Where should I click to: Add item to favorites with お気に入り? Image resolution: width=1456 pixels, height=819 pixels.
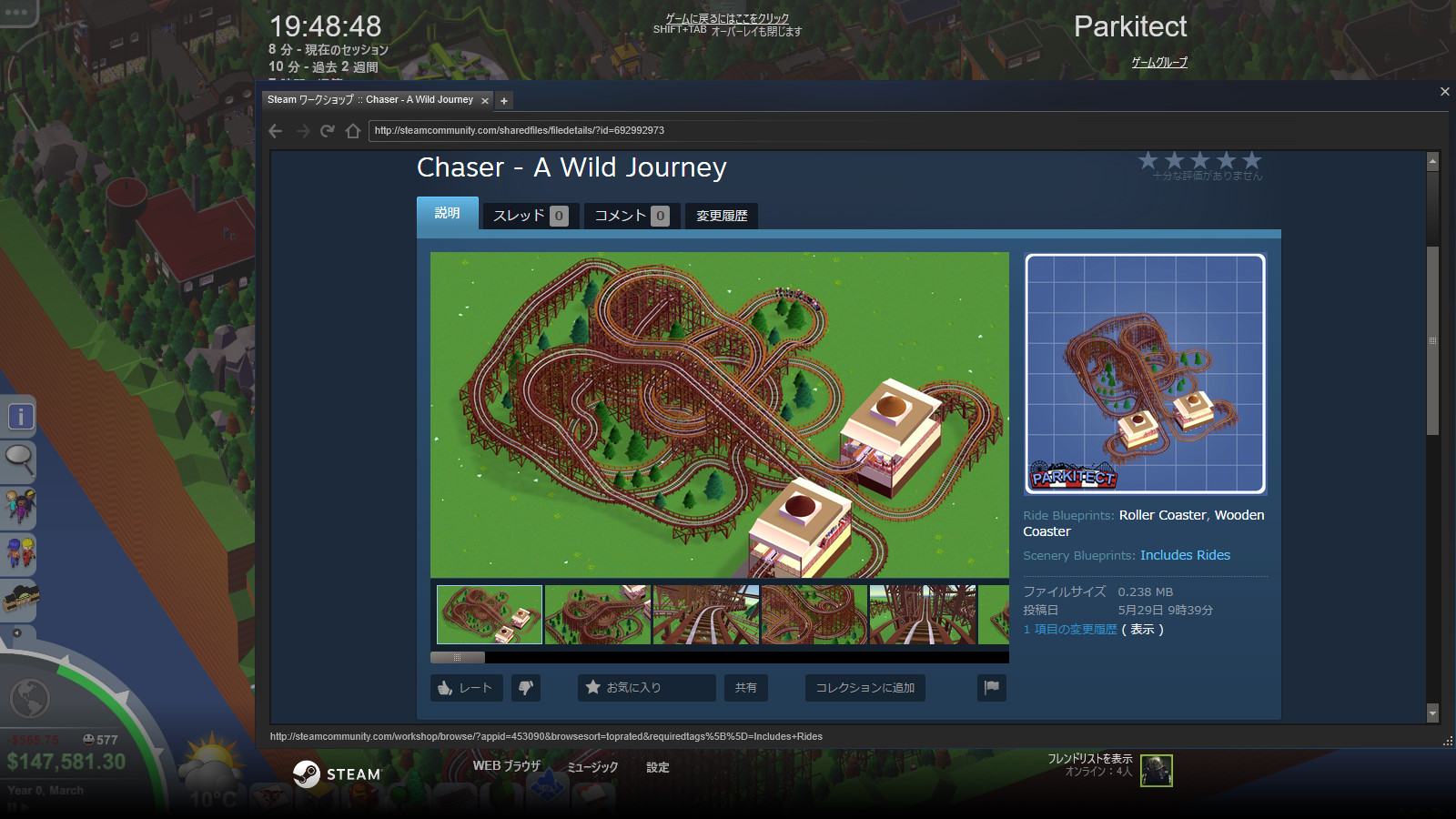coord(646,688)
